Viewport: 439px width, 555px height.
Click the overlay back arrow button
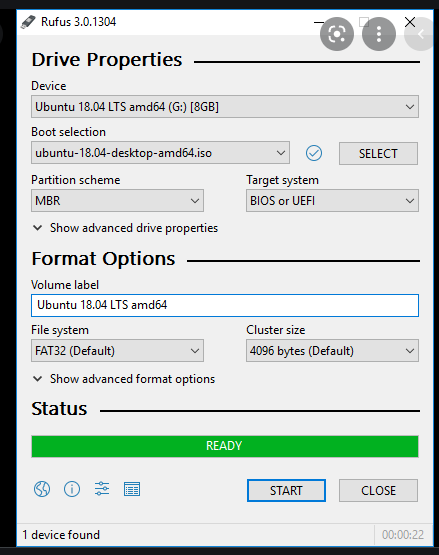click(421, 34)
